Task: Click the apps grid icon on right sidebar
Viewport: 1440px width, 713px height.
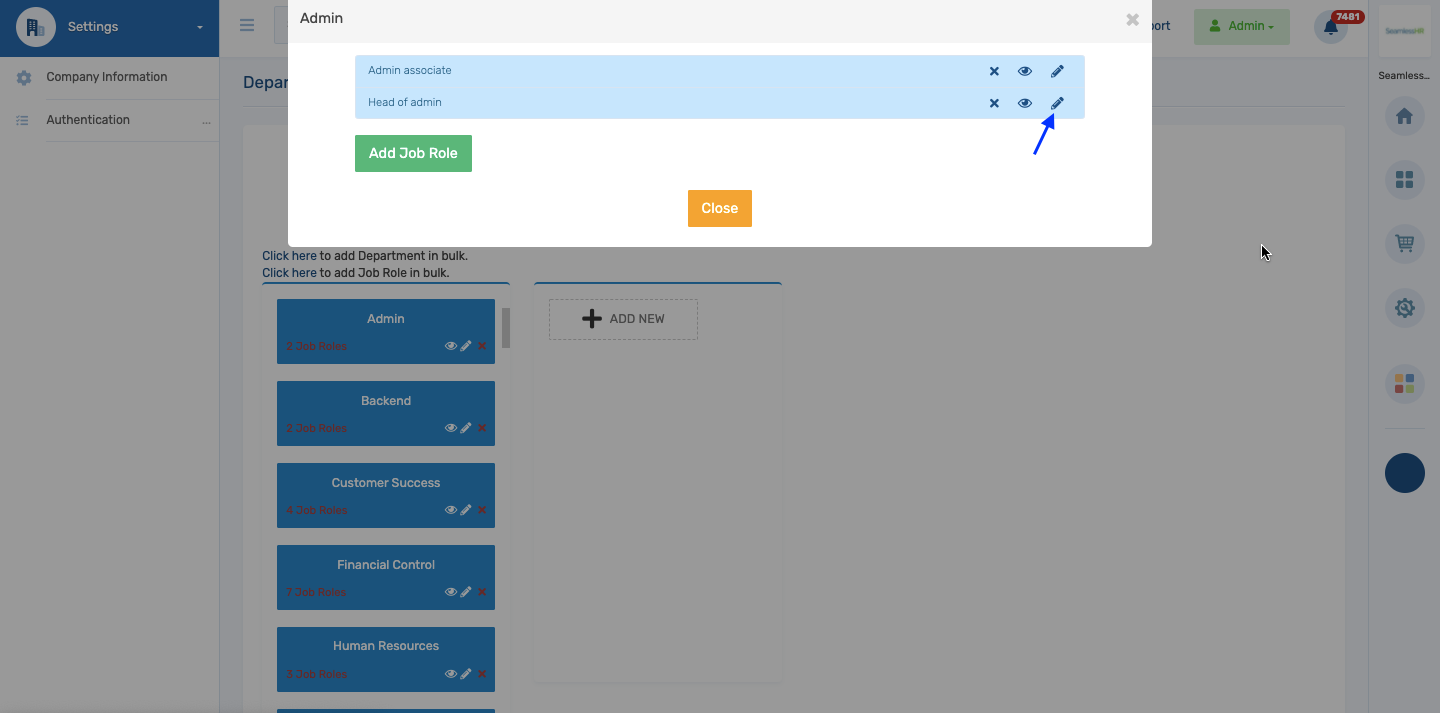Action: [1404, 180]
